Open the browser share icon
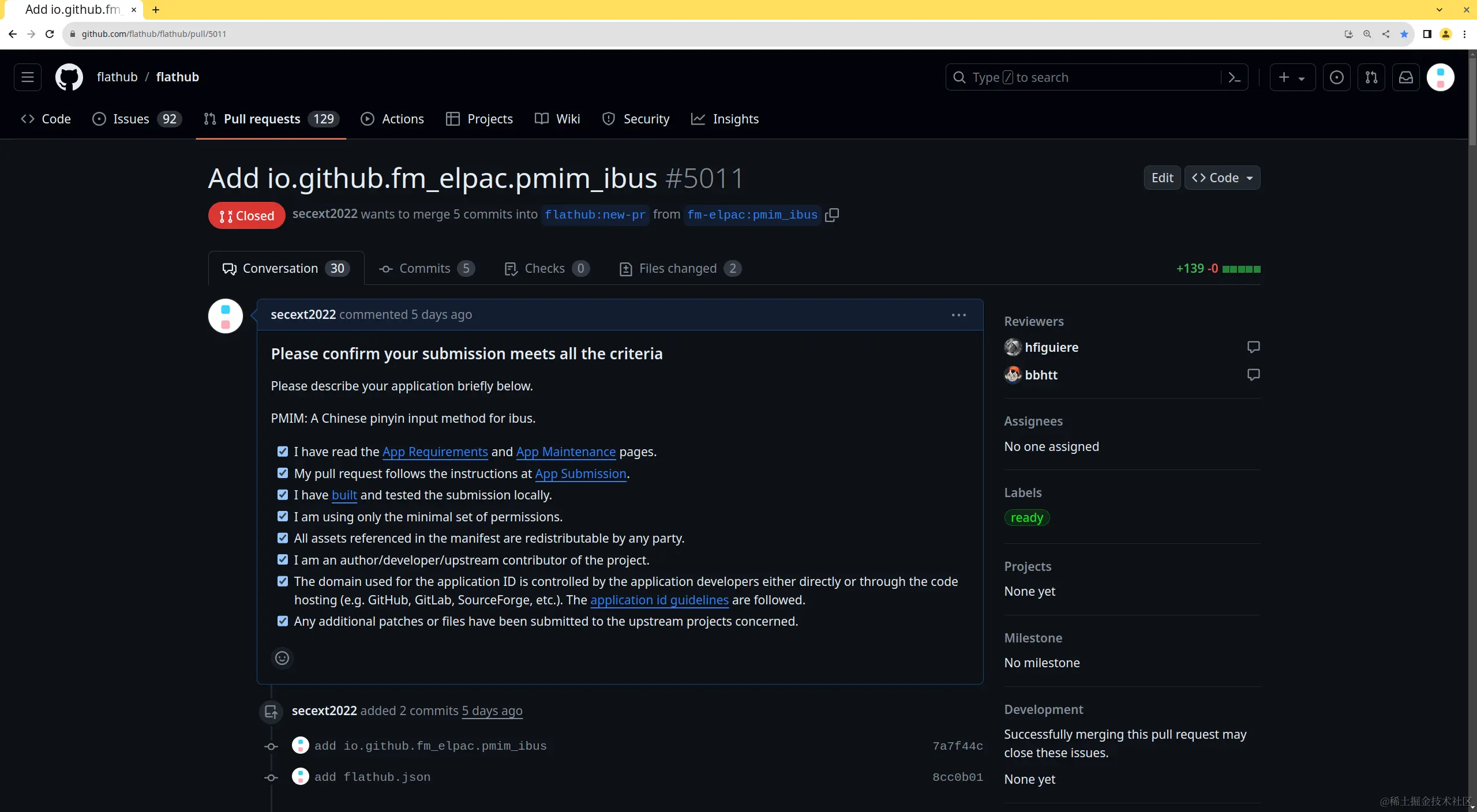The height and width of the screenshot is (812, 1477). coord(1385,34)
